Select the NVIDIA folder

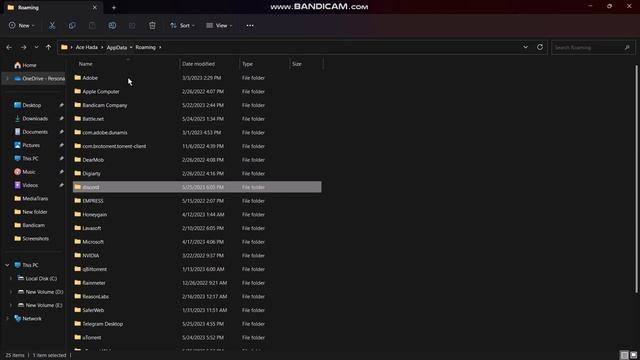pyautogui.click(x=197, y=256)
